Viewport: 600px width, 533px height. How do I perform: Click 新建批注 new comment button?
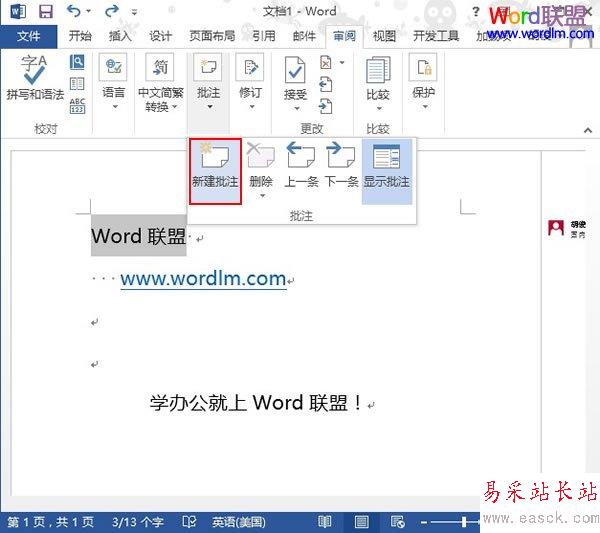coord(215,171)
